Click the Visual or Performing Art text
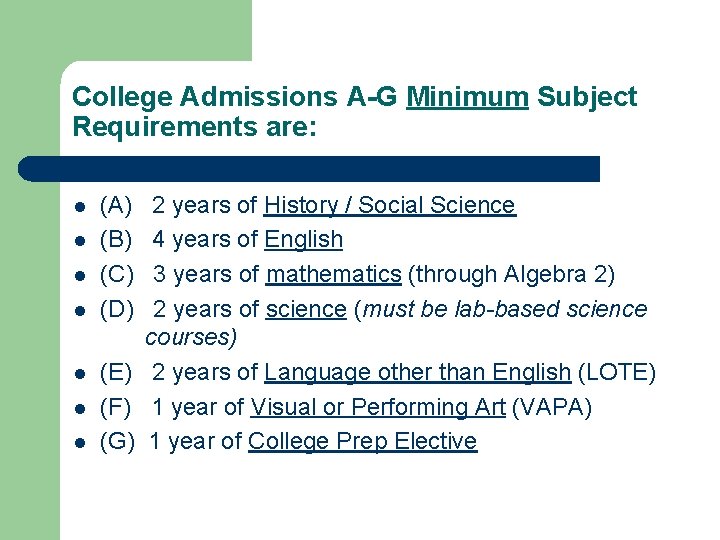Screen dimensions: 720x540 [x=377, y=407]
